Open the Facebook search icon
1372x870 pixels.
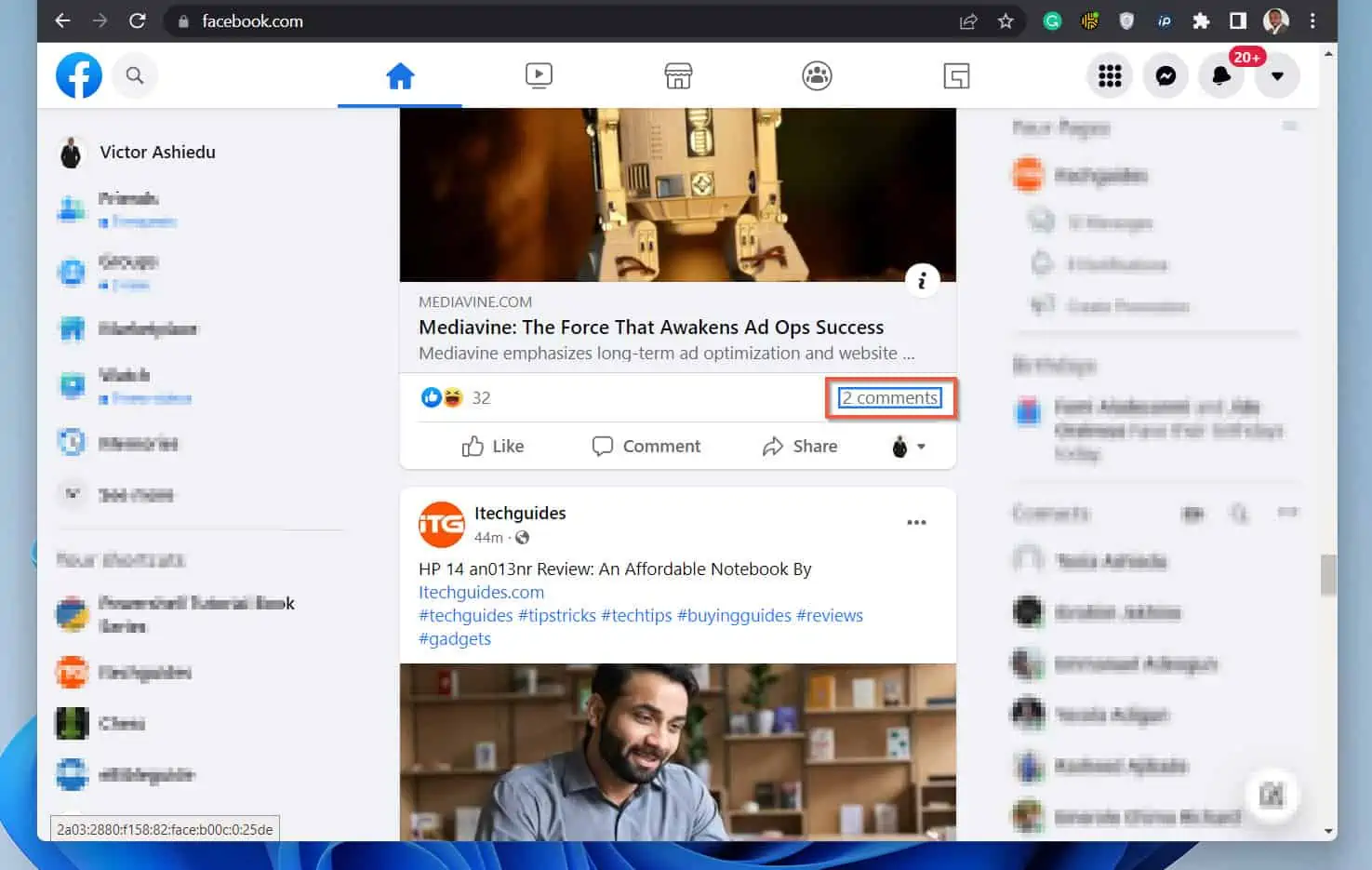click(135, 75)
